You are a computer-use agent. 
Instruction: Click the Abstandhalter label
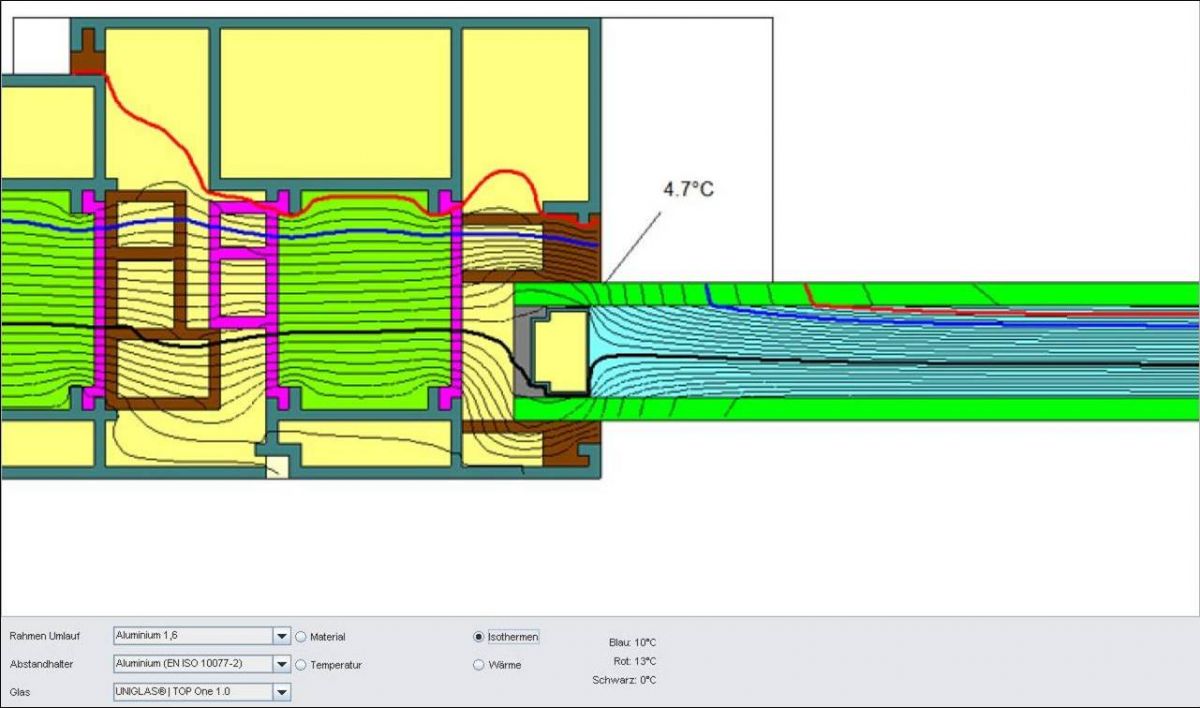(x=42, y=664)
